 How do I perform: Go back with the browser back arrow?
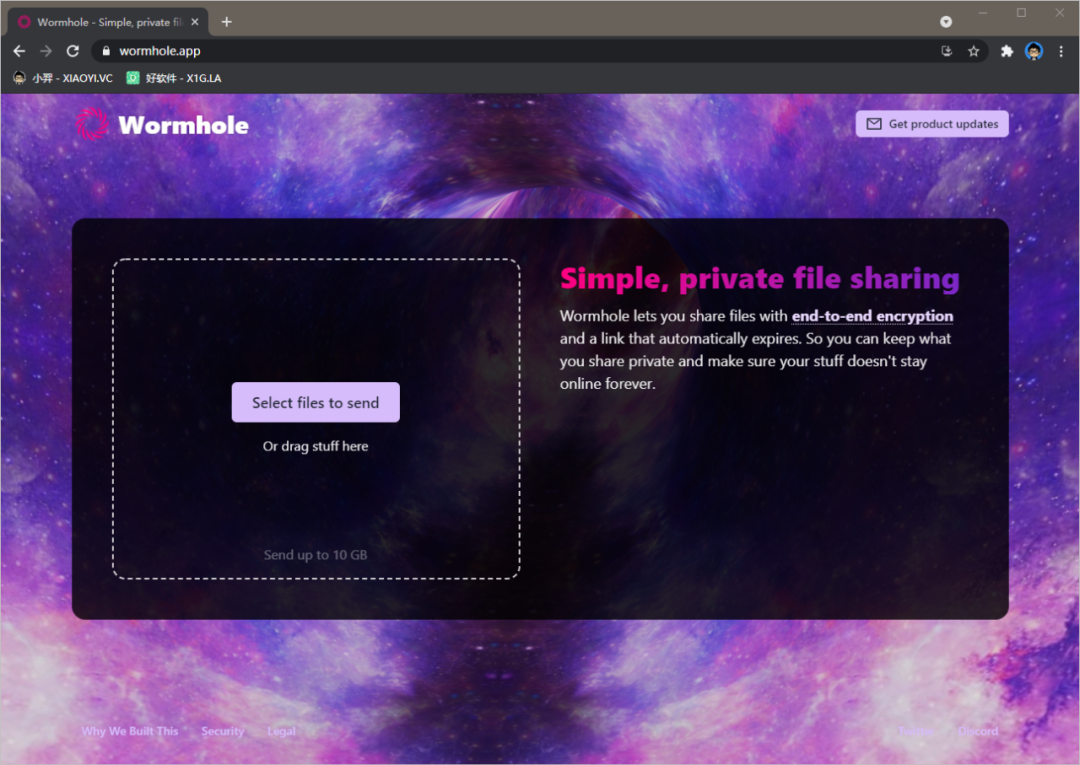pyautogui.click(x=19, y=51)
